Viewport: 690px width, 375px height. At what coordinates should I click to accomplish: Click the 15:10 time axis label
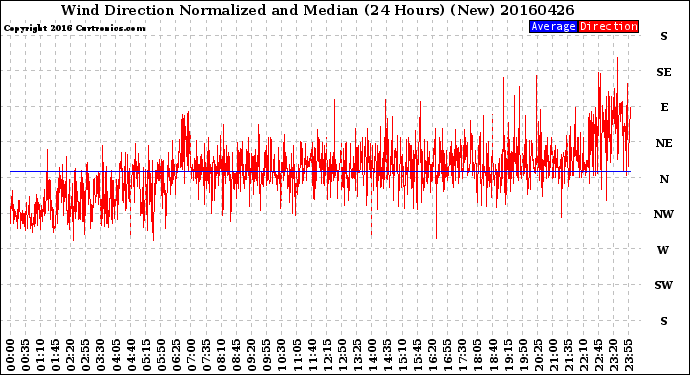coord(402,355)
